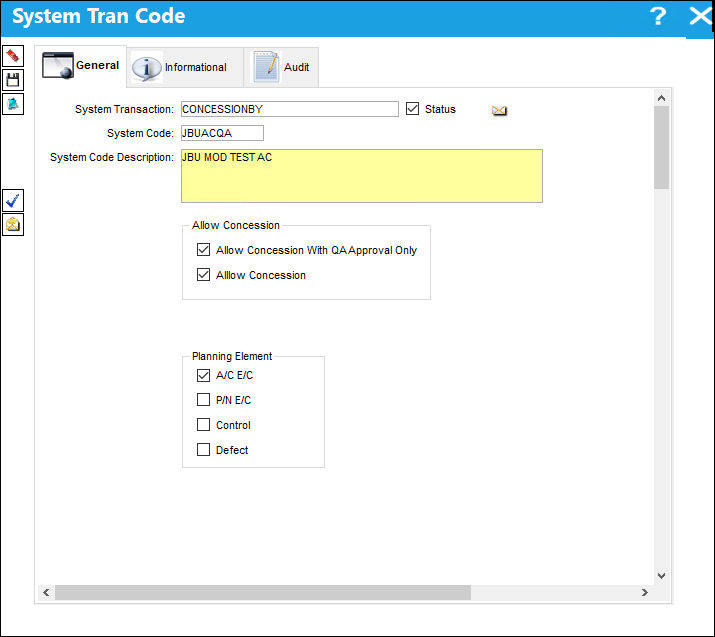Click the envelope icon next to Status

tap(499, 110)
